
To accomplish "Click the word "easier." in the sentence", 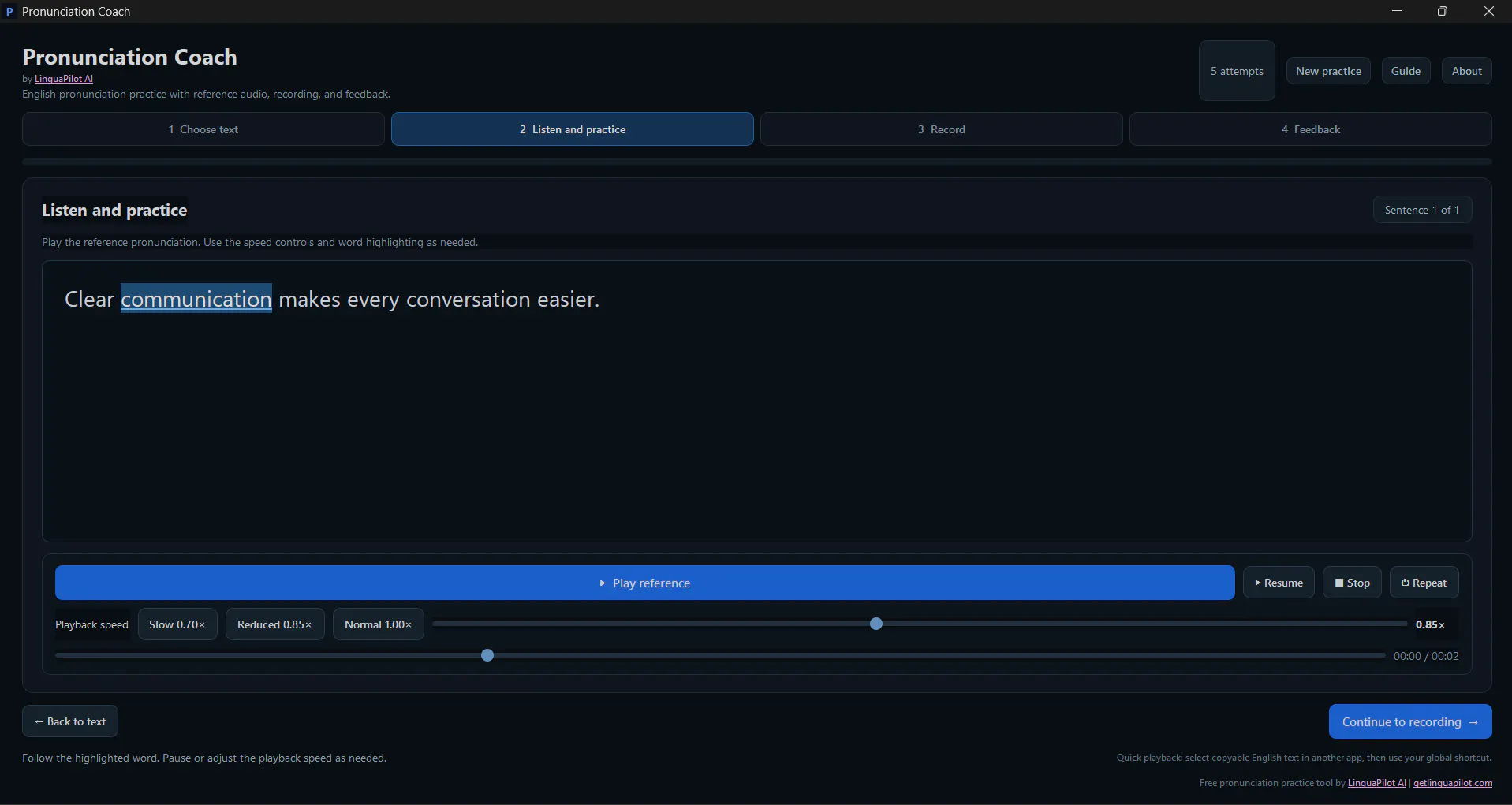I will pos(568,300).
